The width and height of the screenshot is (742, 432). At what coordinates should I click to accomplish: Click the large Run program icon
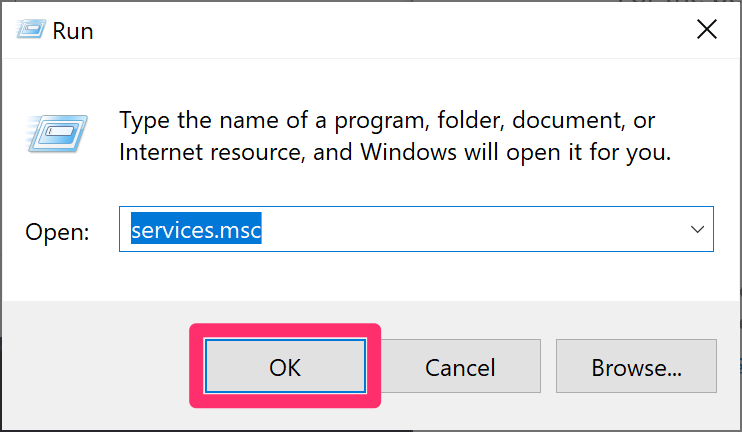[57, 133]
